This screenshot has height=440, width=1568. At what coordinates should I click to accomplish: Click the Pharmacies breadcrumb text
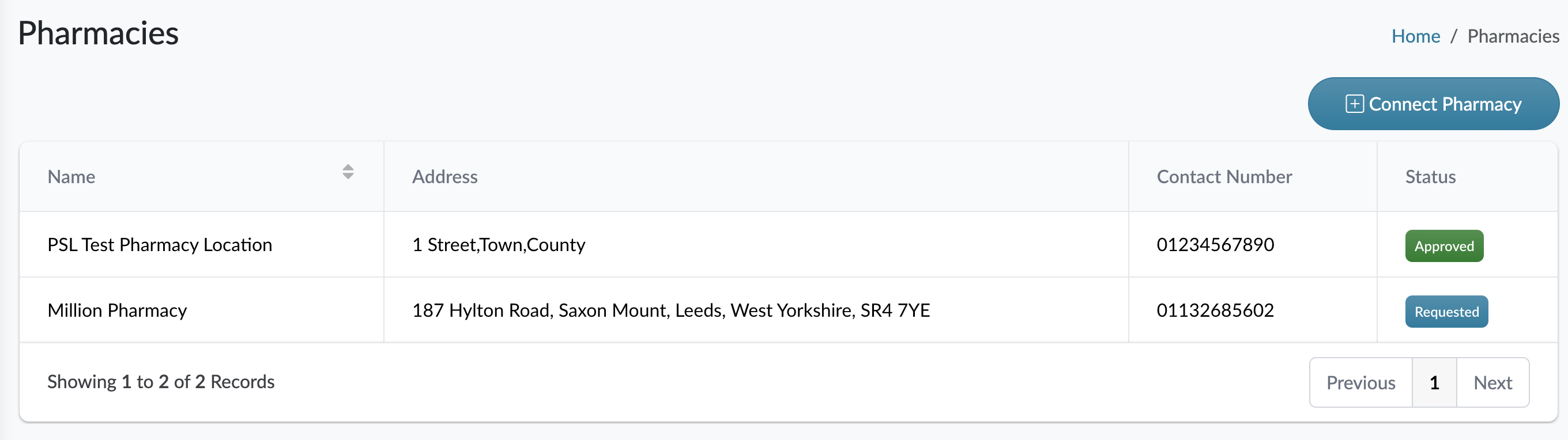[x=1513, y=36]
